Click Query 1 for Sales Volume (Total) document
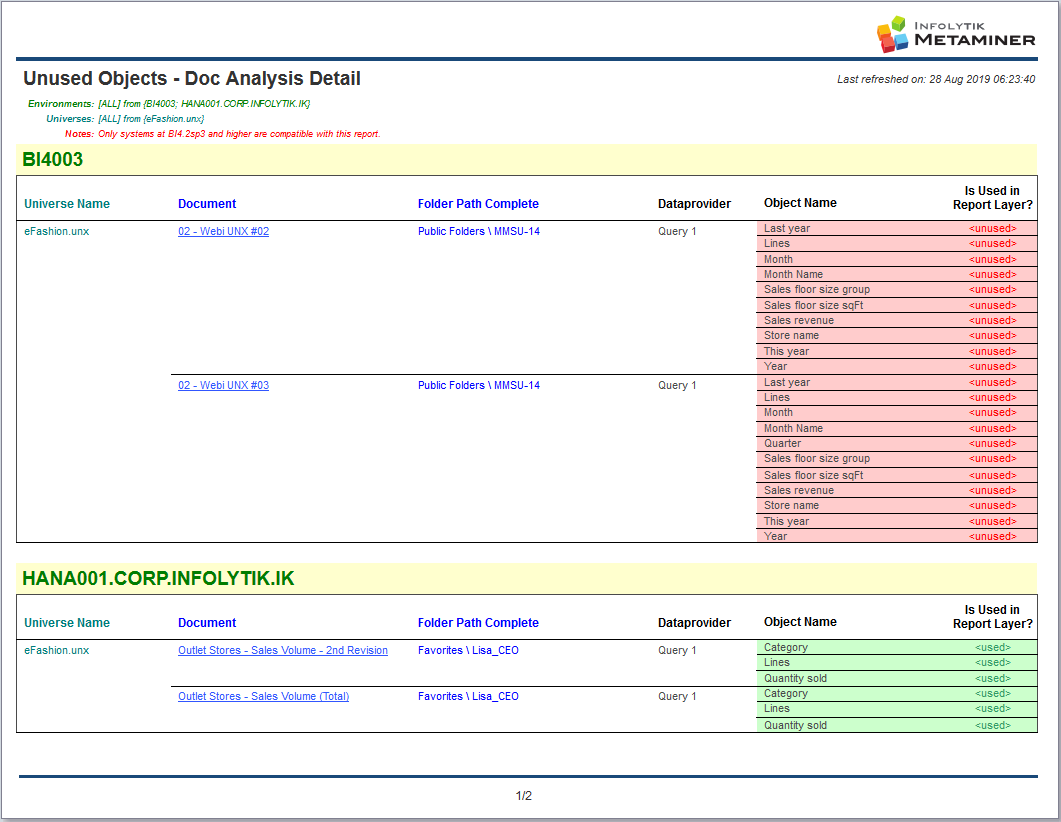Image resolution: width=1061 pixels, height=822 pixels. [x=677, y=696]
